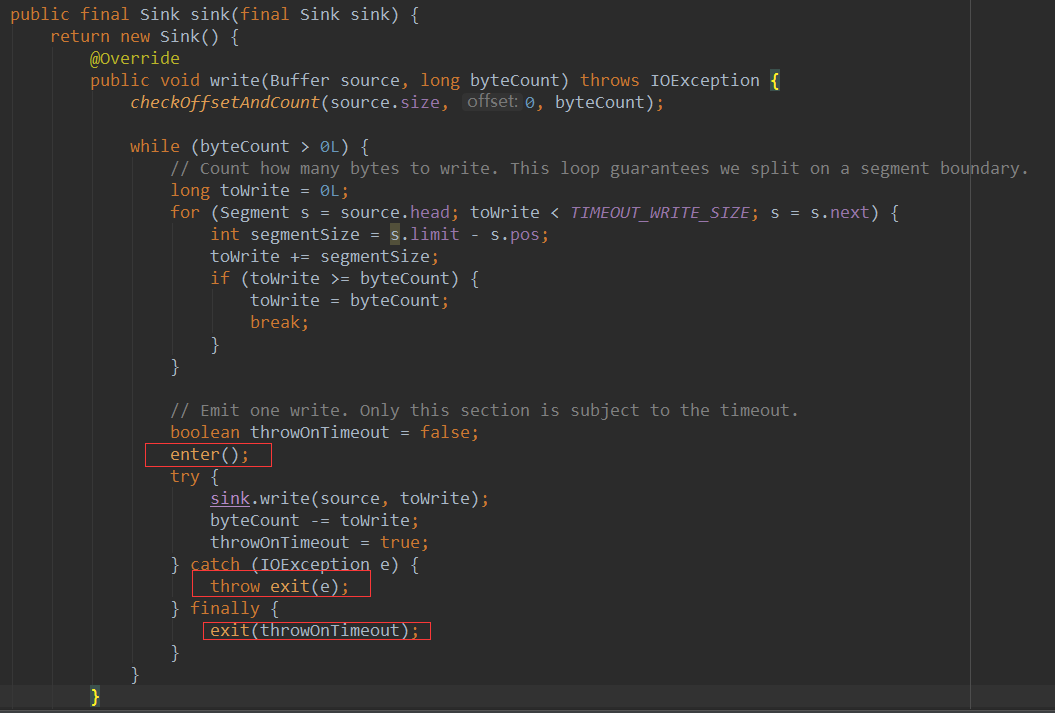
Task: Click the 'int' keyword before segmentSize
Action: pos(225,234)
